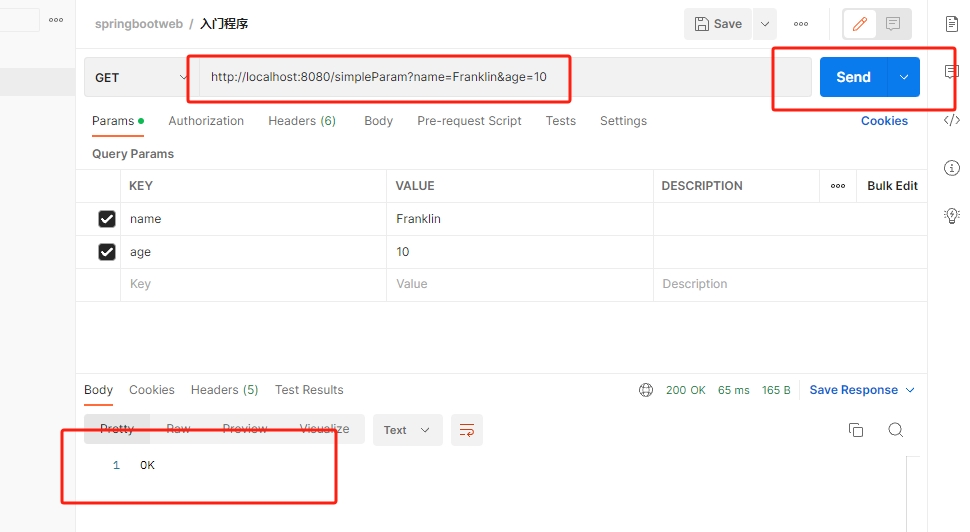Click the Franklin value cell
This screenshot has width=970, height=532.
point(520,219)
